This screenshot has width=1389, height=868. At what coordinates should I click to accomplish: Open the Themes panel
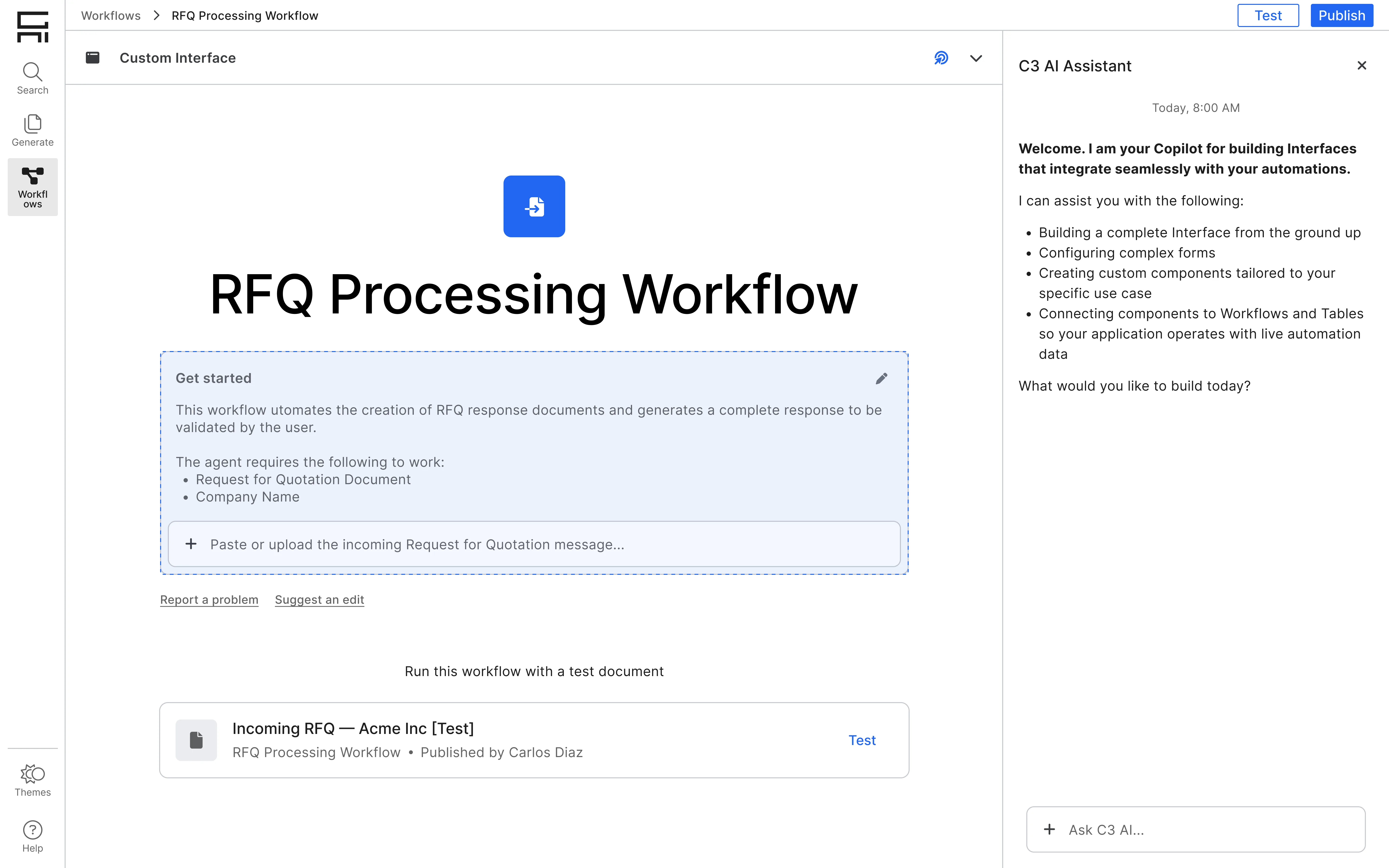pyautogui.click(x=33, y=781)
